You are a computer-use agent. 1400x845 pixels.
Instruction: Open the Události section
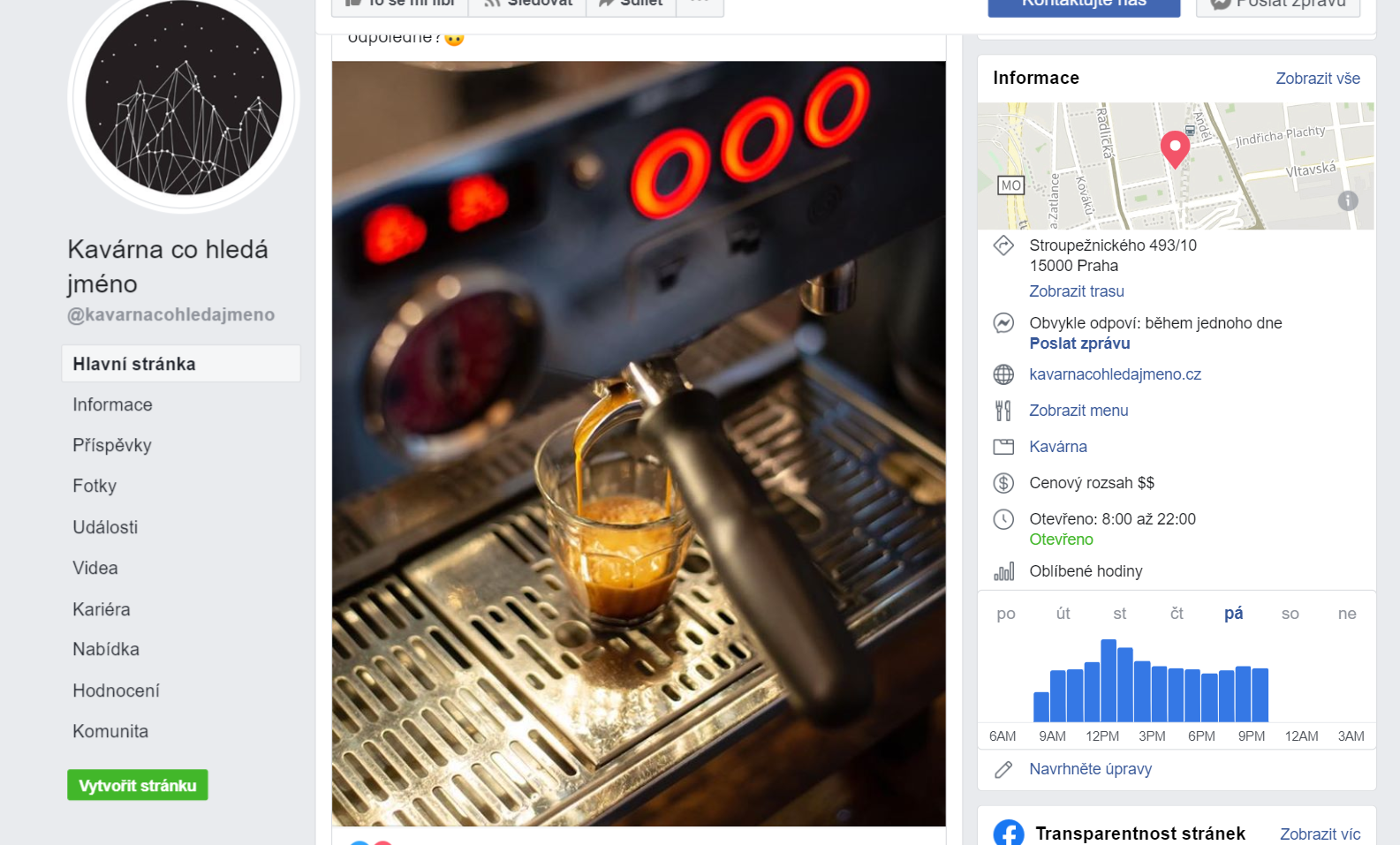105,527
